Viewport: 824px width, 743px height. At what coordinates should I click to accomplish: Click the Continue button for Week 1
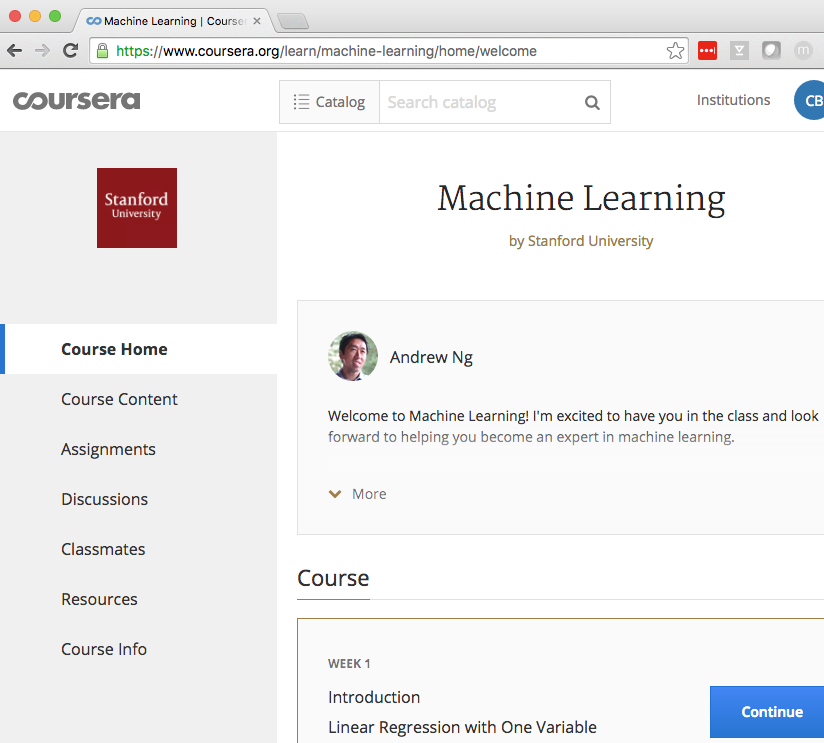click(x=767, y=711)
